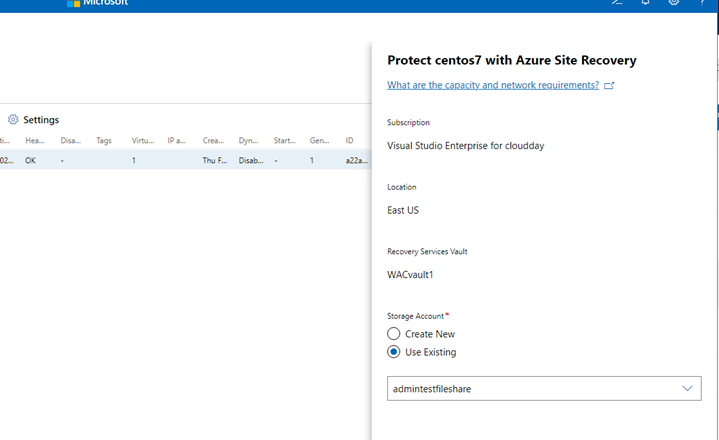The width and height of the screenshot is (719, 440).
Task: Click the Settings label above the table
Action: pyautogui.click(x=41, y=120)
